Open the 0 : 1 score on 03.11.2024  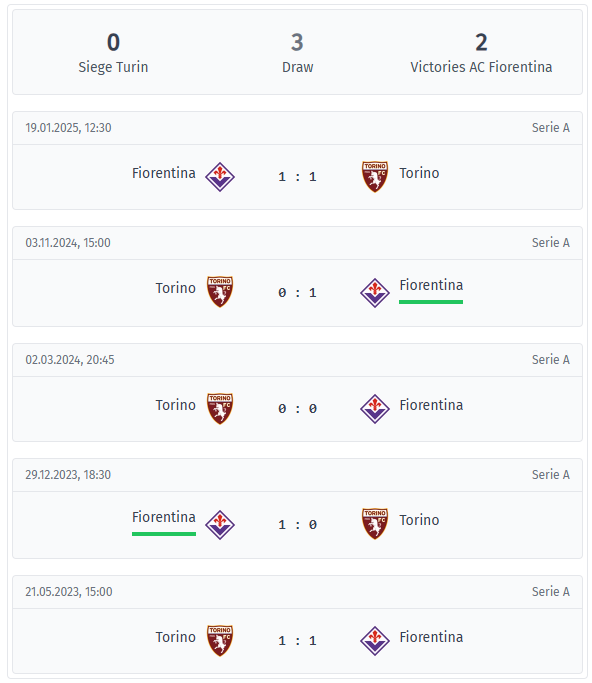[x=297, y=292]
